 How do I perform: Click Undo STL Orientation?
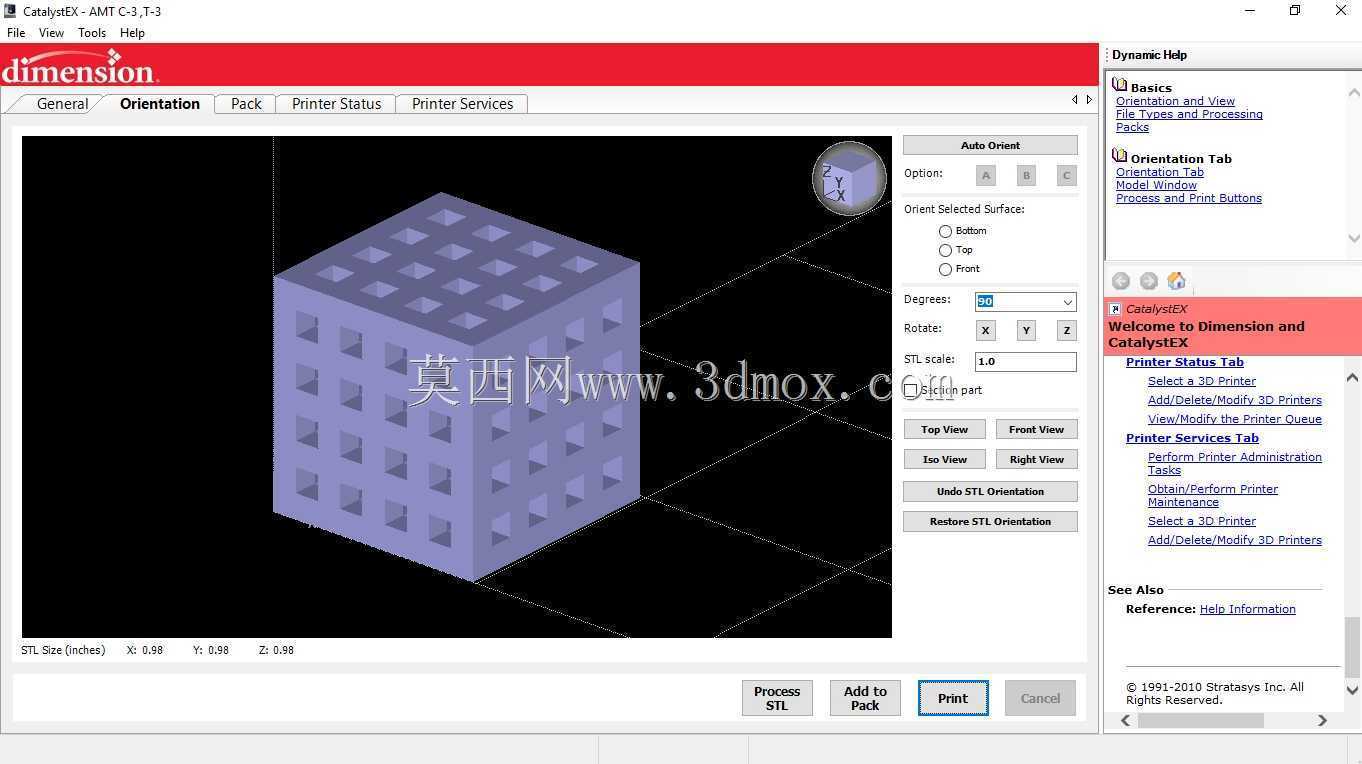pyautogui.click(x=990, y=491)
